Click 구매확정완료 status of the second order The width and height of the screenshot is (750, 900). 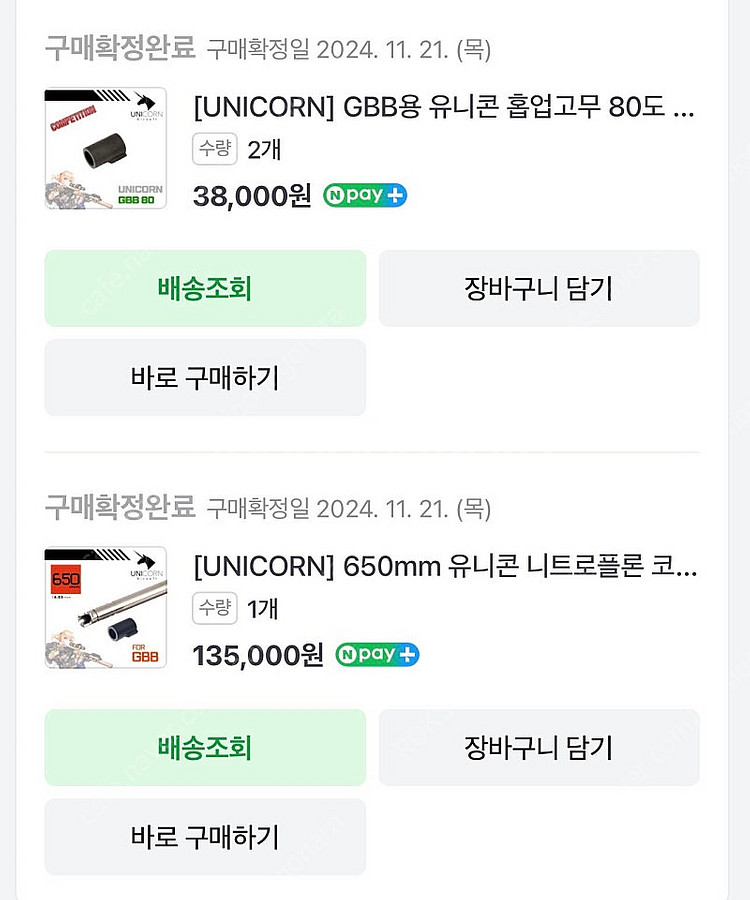(119, 507)
